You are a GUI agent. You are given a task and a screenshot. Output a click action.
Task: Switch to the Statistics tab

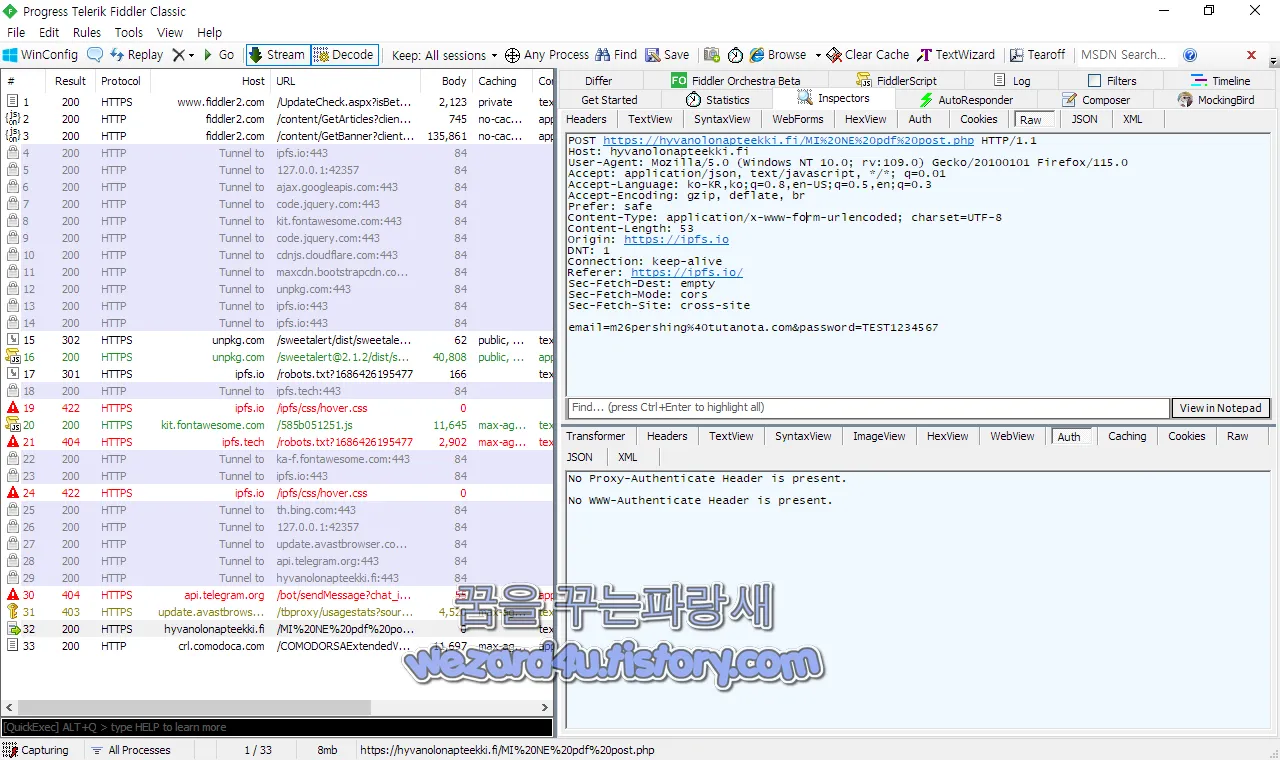[717, 100]
